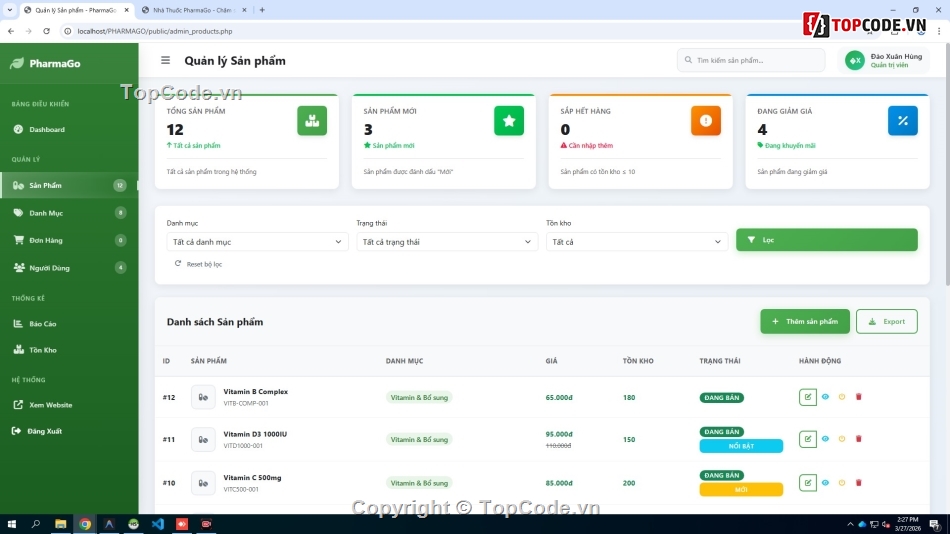This screenshot has height=534, width=950.
Task: Expand the Trạng thái dropdown
Action: click(x=447, y=242)
